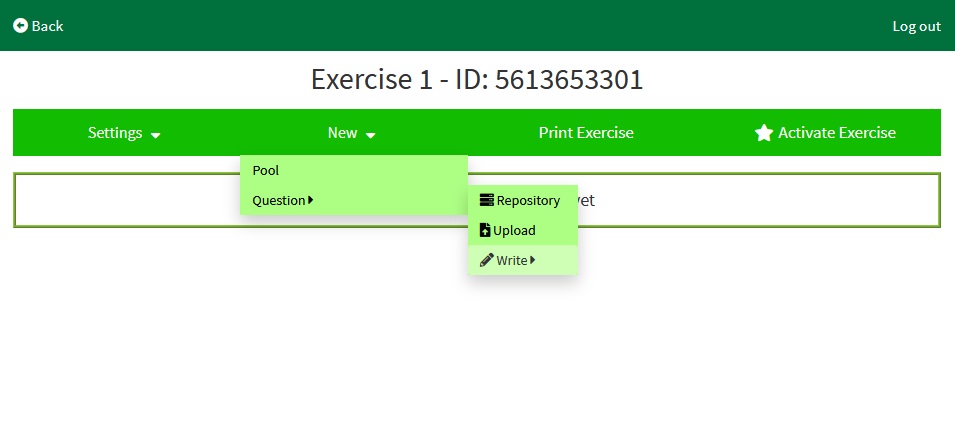Select Pool from the New menu
The height and width of the screenshot is (423, 955).
[x=266, y=170]
